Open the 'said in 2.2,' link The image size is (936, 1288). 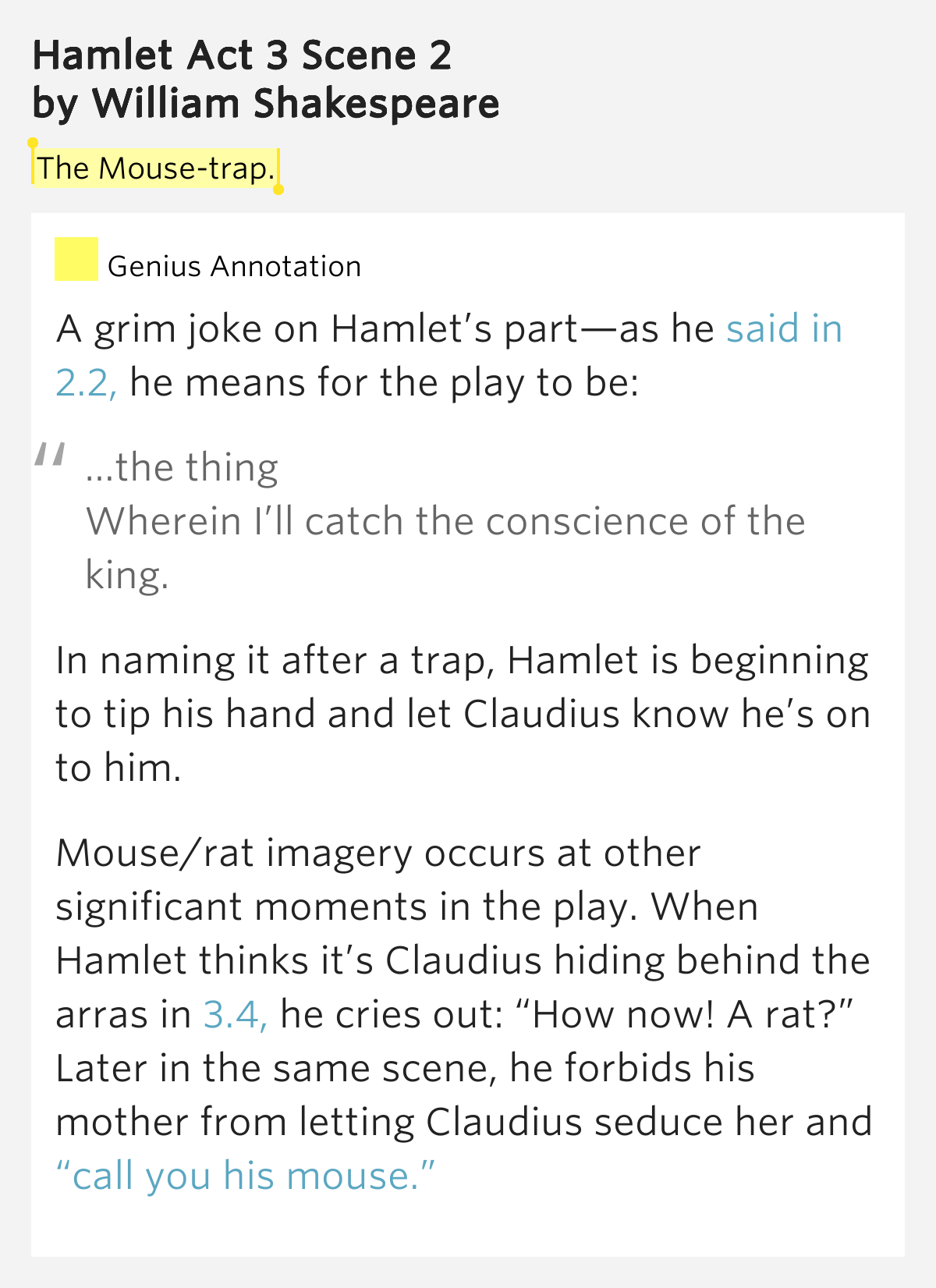[x=784, y=328]
